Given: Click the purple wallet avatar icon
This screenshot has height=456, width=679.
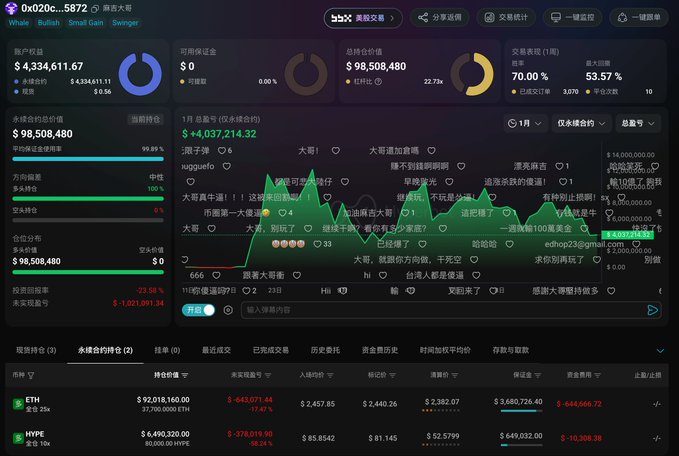Looking at the screenshot, I should pyautogui.click(x=11, y=8).
